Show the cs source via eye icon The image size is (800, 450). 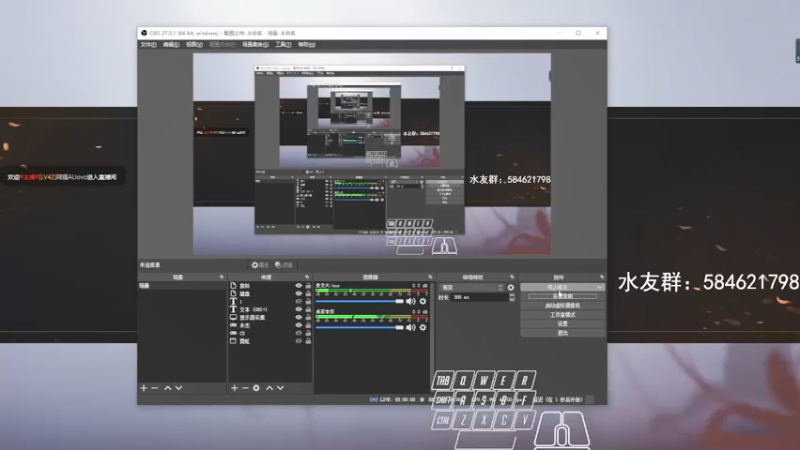tap(298, 333)
